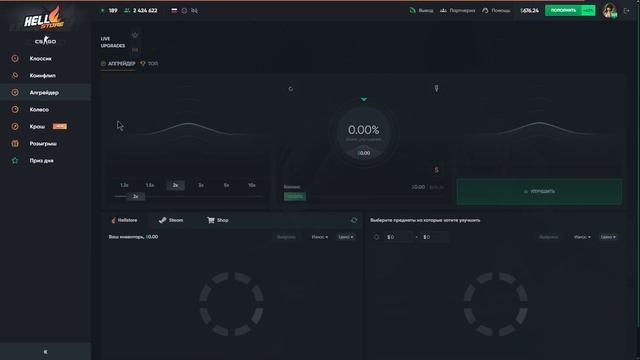This screenshot has width=640, height=360.
Task: Click the orange dollar icon
Action: 436,170
